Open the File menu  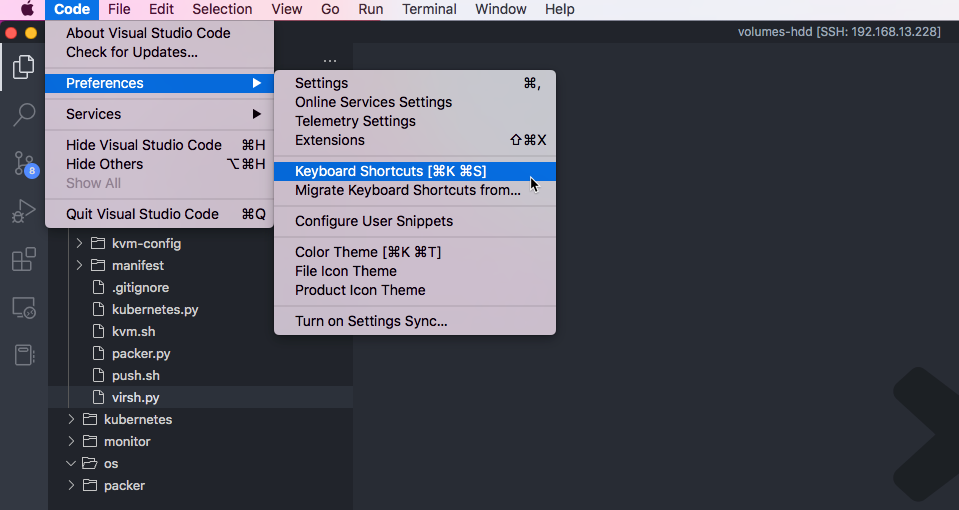pos(119,9)
